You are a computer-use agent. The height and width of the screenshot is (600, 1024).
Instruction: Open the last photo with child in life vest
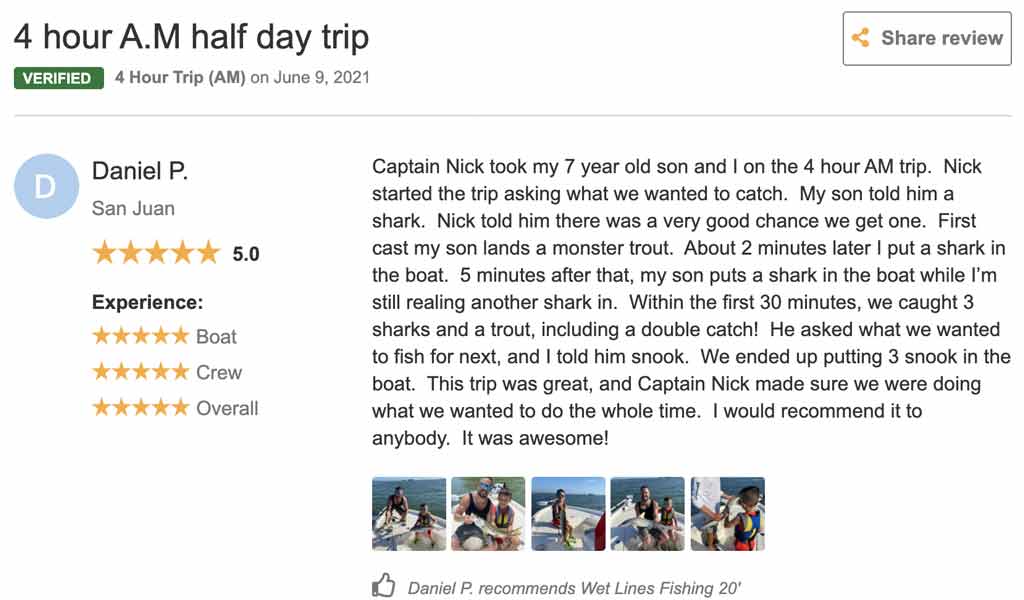(727, 514)
